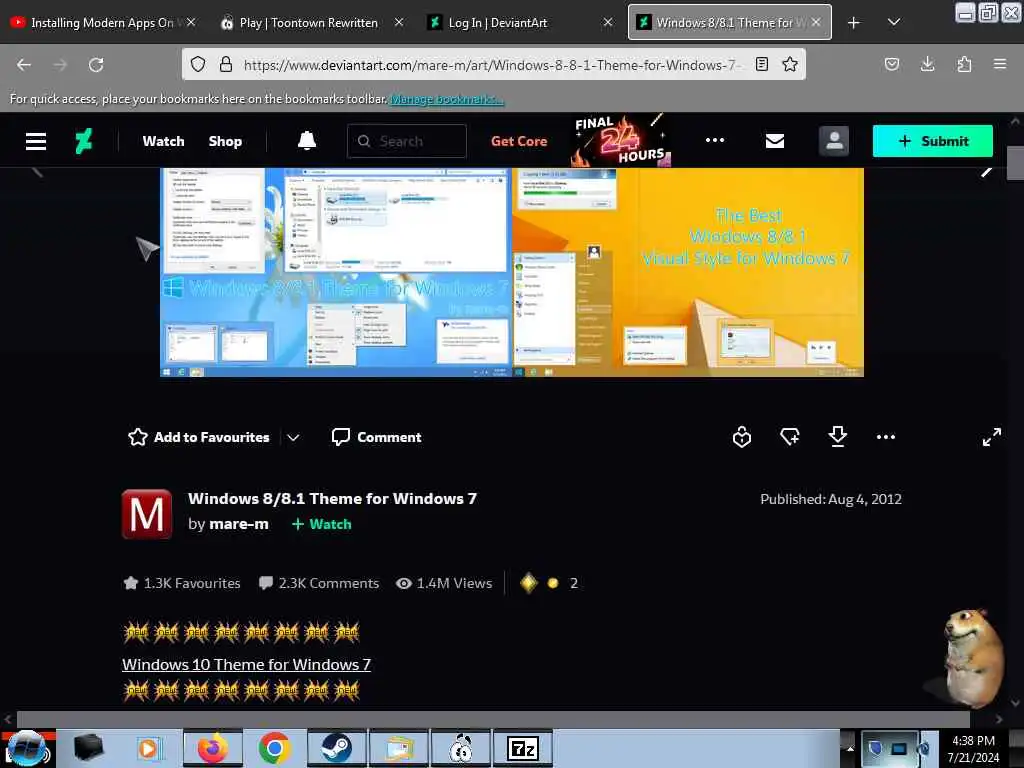View the 2.3K Comments count
The image size is (1024, 768).
coord(319,583)
